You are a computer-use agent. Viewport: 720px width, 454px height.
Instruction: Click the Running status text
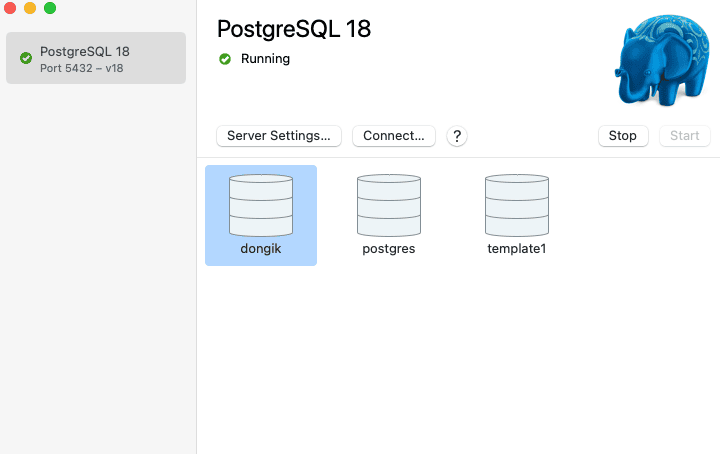(265, 59)
